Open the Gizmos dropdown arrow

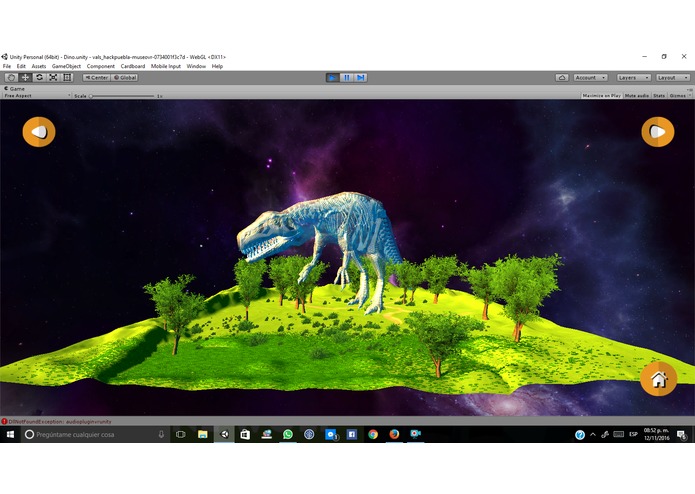click(x=689, y=96)
